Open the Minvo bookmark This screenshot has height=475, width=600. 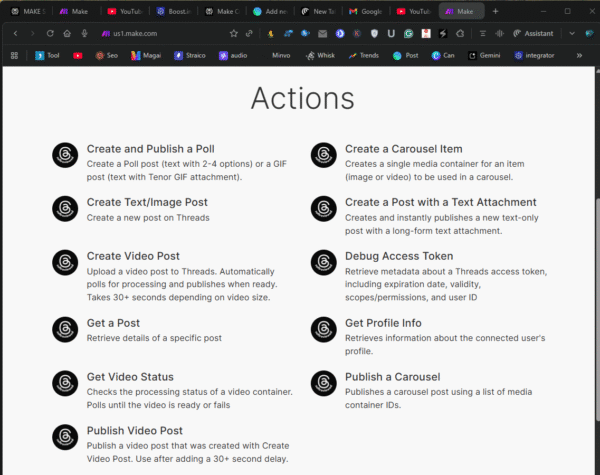(x=281, y=55)
